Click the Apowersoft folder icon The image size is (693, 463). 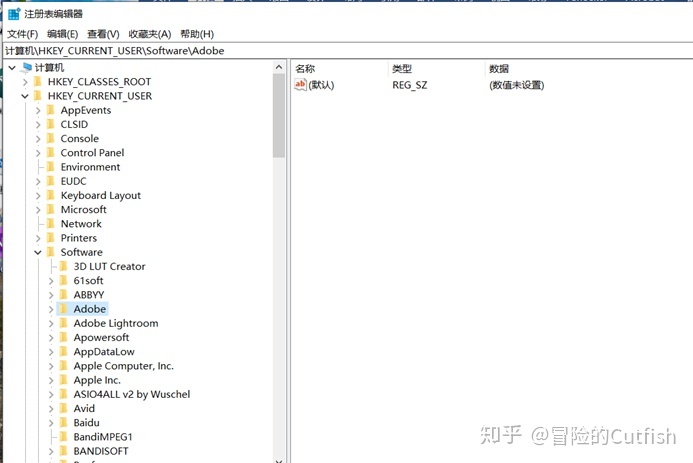coord(64,337)
